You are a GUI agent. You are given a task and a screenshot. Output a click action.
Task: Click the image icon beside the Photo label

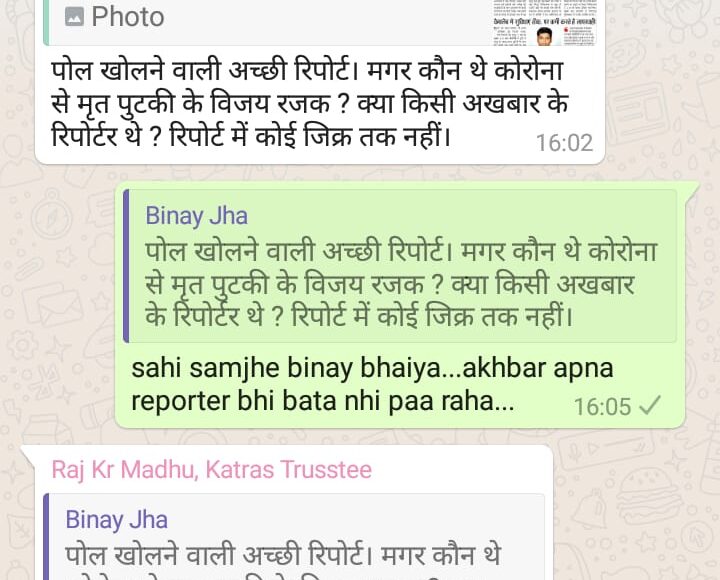(74, 17)
